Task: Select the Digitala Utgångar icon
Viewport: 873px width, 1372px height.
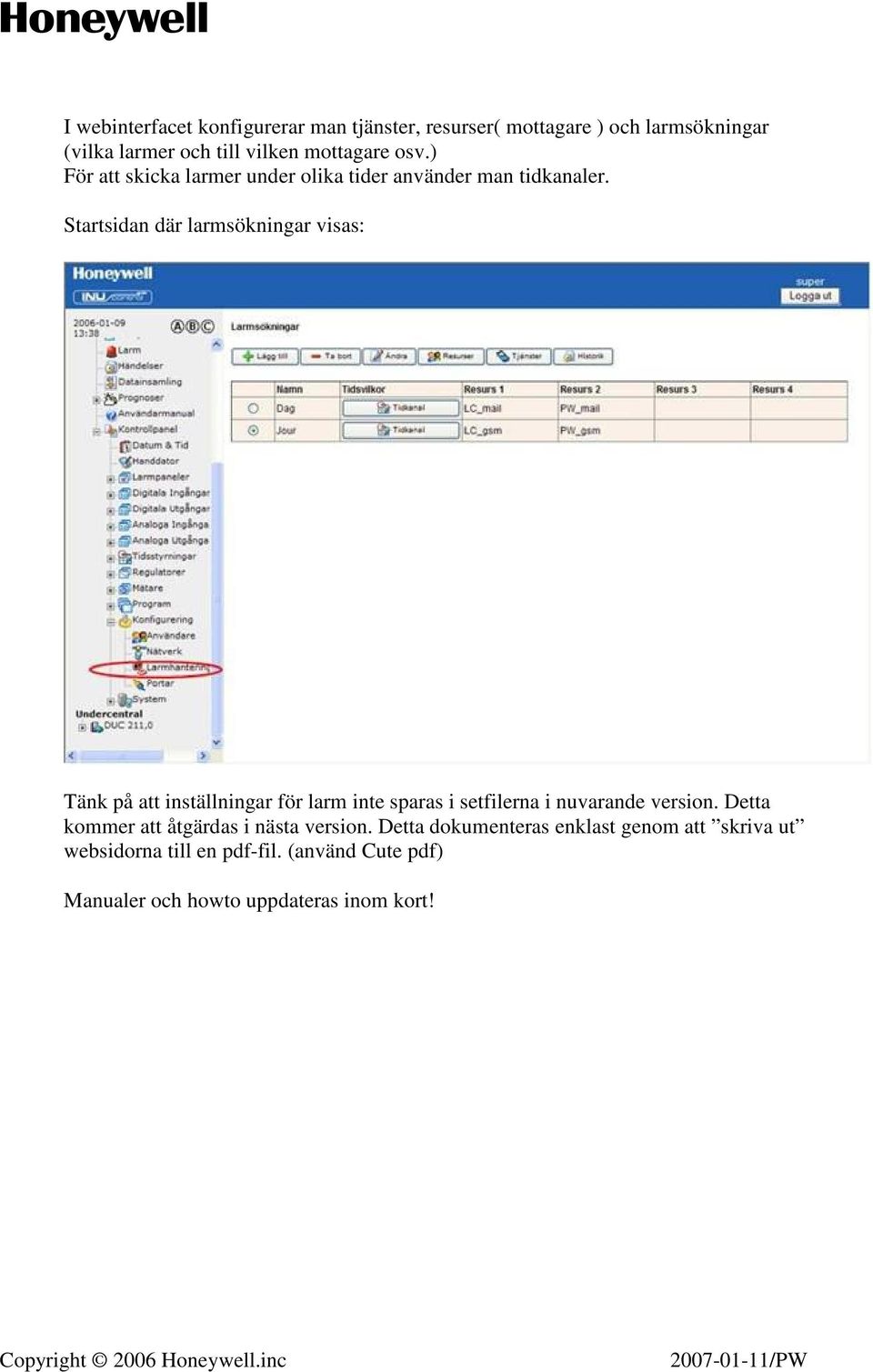Action: click(x=125, y=509)
